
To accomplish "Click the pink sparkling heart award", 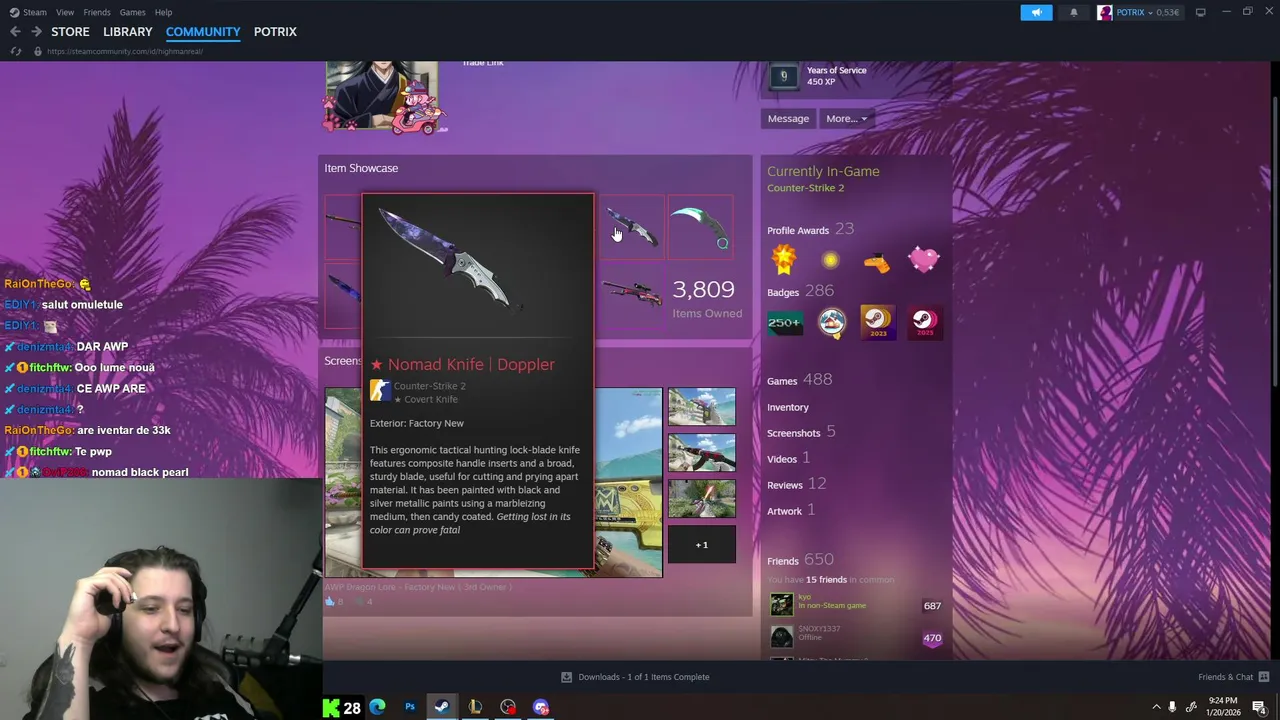I will pyautogui.click(x=924, y=260).
